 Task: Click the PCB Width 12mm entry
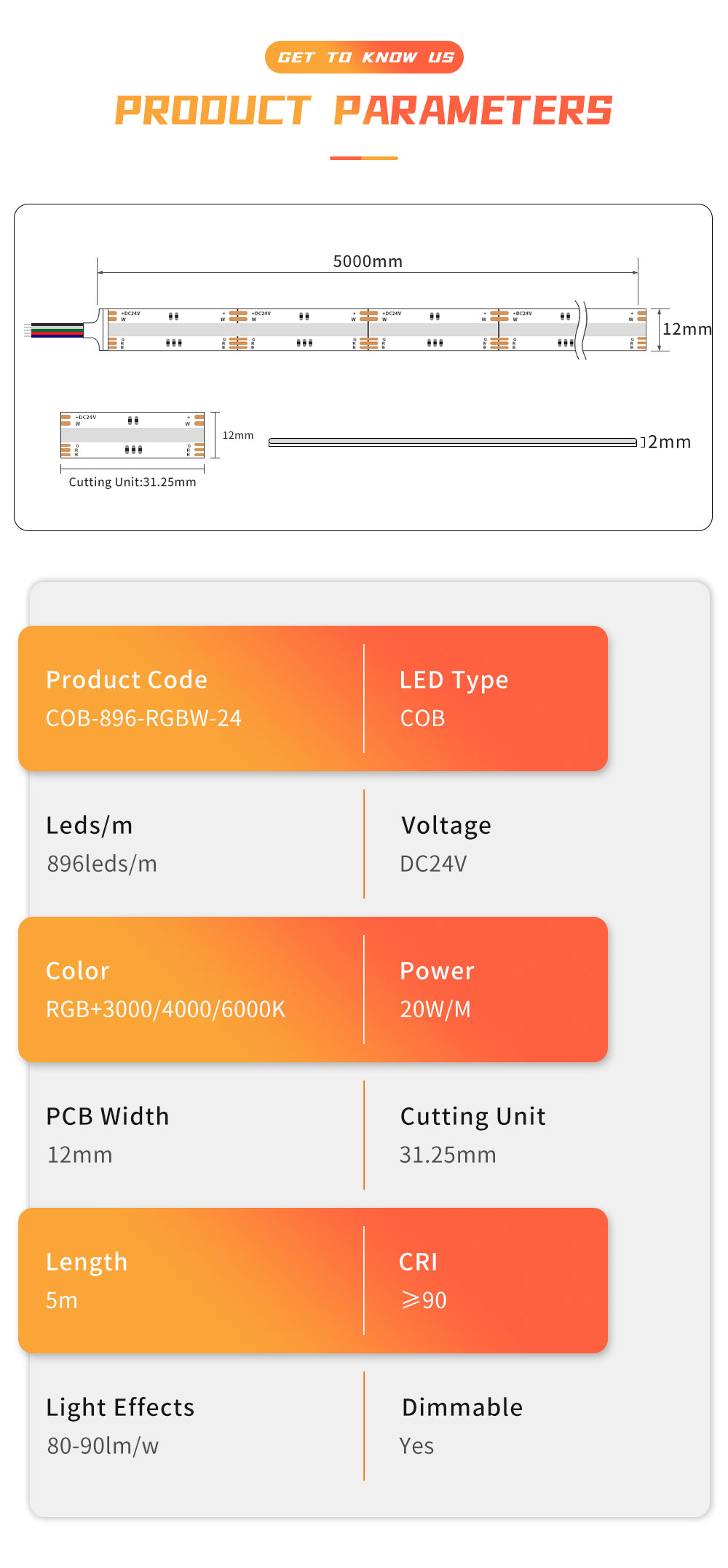[x=108, y=1135]
